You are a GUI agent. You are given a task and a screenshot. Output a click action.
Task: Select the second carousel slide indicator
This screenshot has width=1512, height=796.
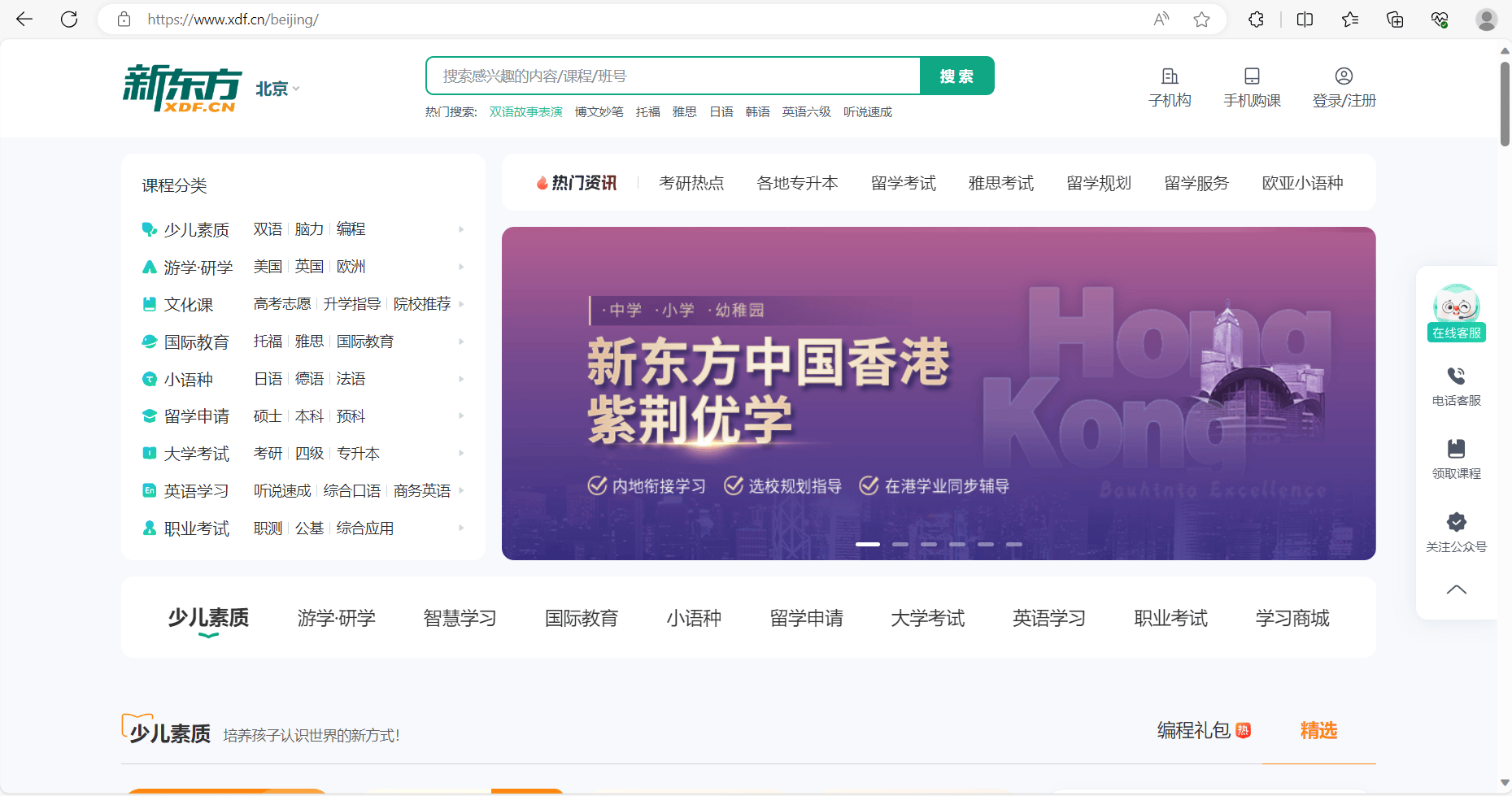(x=900, y=544)
